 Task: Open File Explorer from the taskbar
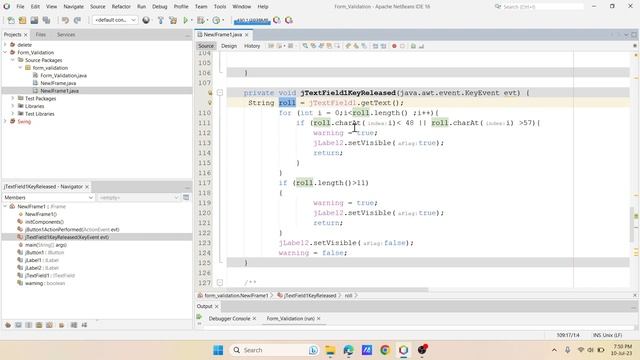330,350
